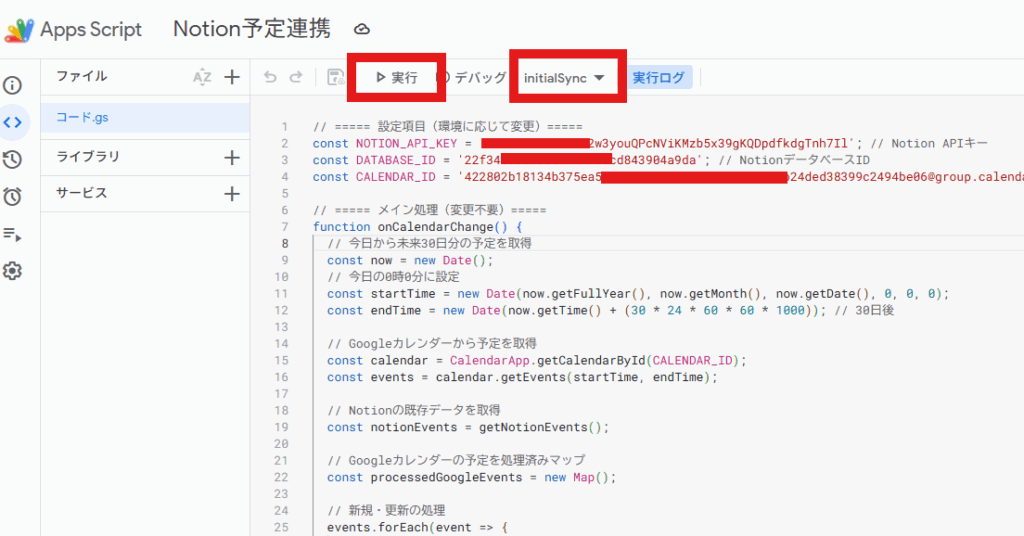Open the Executions list icon
This screenshot has width=1024, height=536.
(x=12, y=234)
